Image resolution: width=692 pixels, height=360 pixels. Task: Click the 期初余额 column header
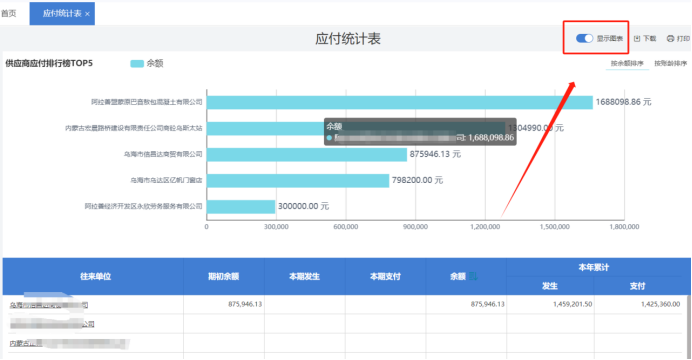(x=223, y=277)
